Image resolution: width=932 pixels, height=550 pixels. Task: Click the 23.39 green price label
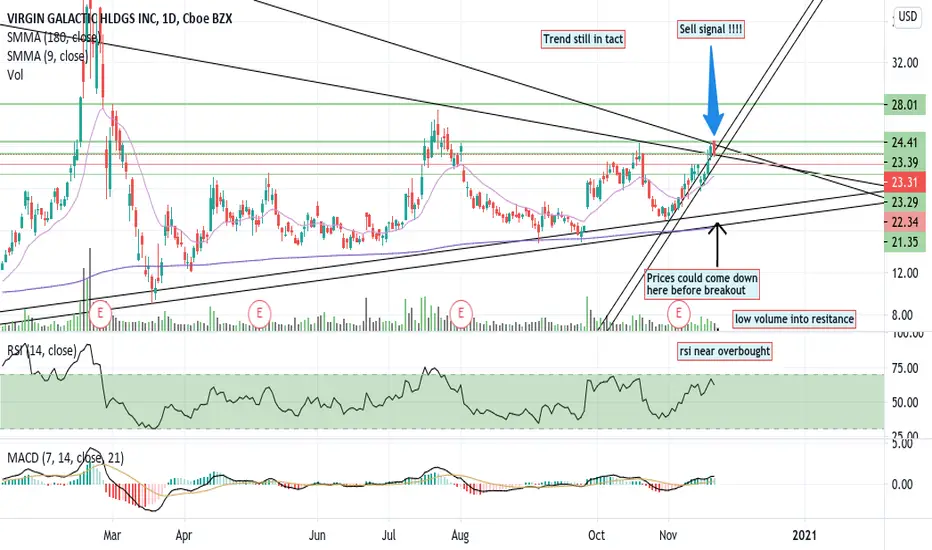point(905,162)
